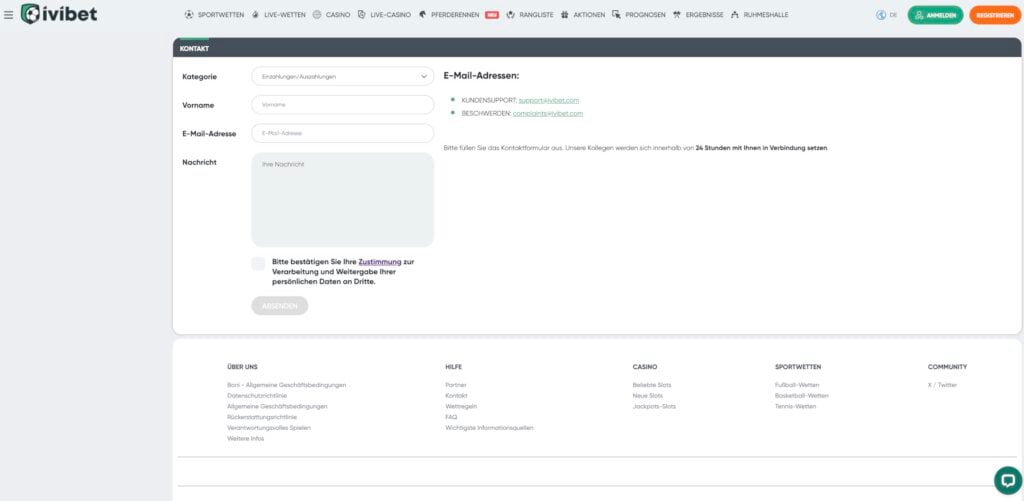The image size is (1024, 501).
Task: Focus the Nachricht message text area
Action: [x=342, y=199]
